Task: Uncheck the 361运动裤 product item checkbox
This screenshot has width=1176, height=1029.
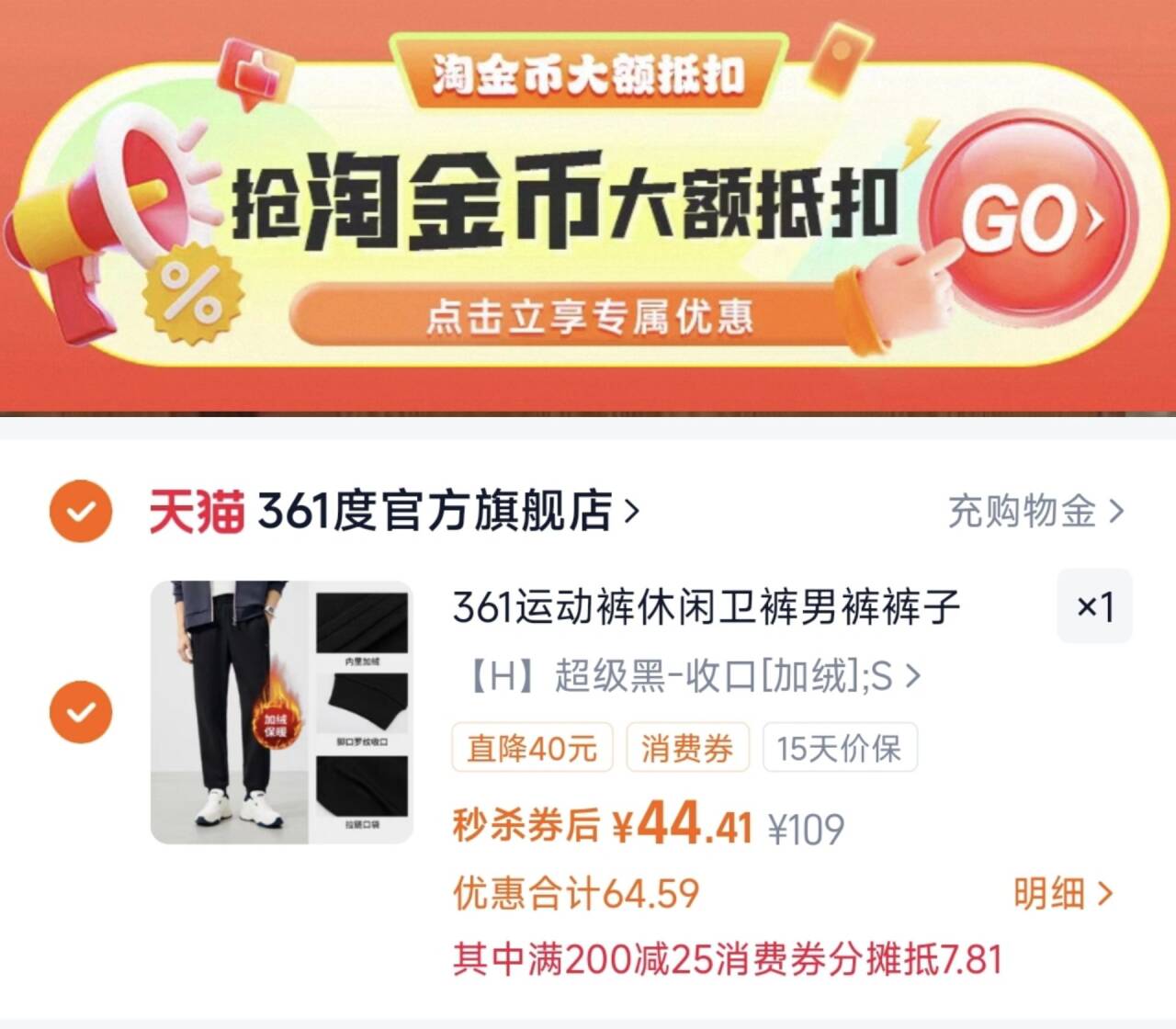Action: point(81,712)
